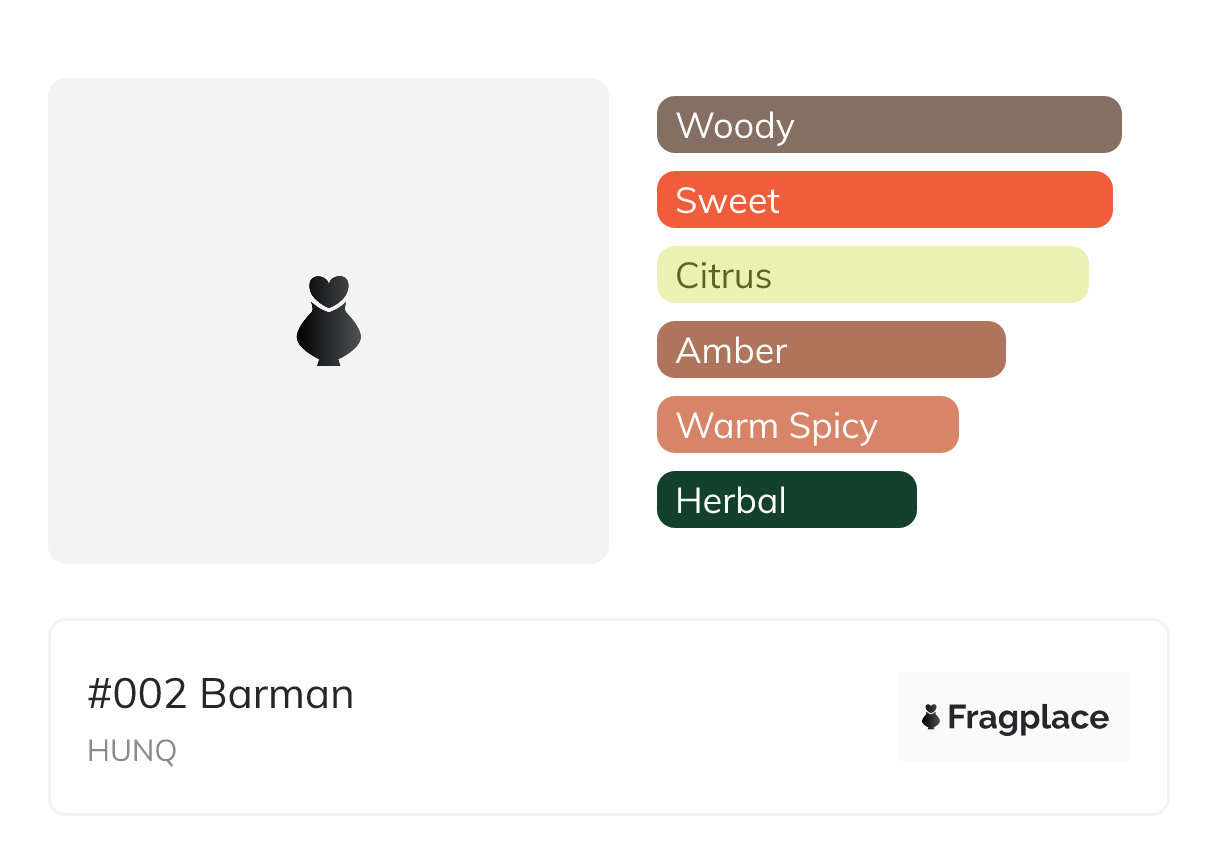The height and width of the screenshot is (864, 1218).
Task: Click the "Herbal" text label
Action: (731, 501)
